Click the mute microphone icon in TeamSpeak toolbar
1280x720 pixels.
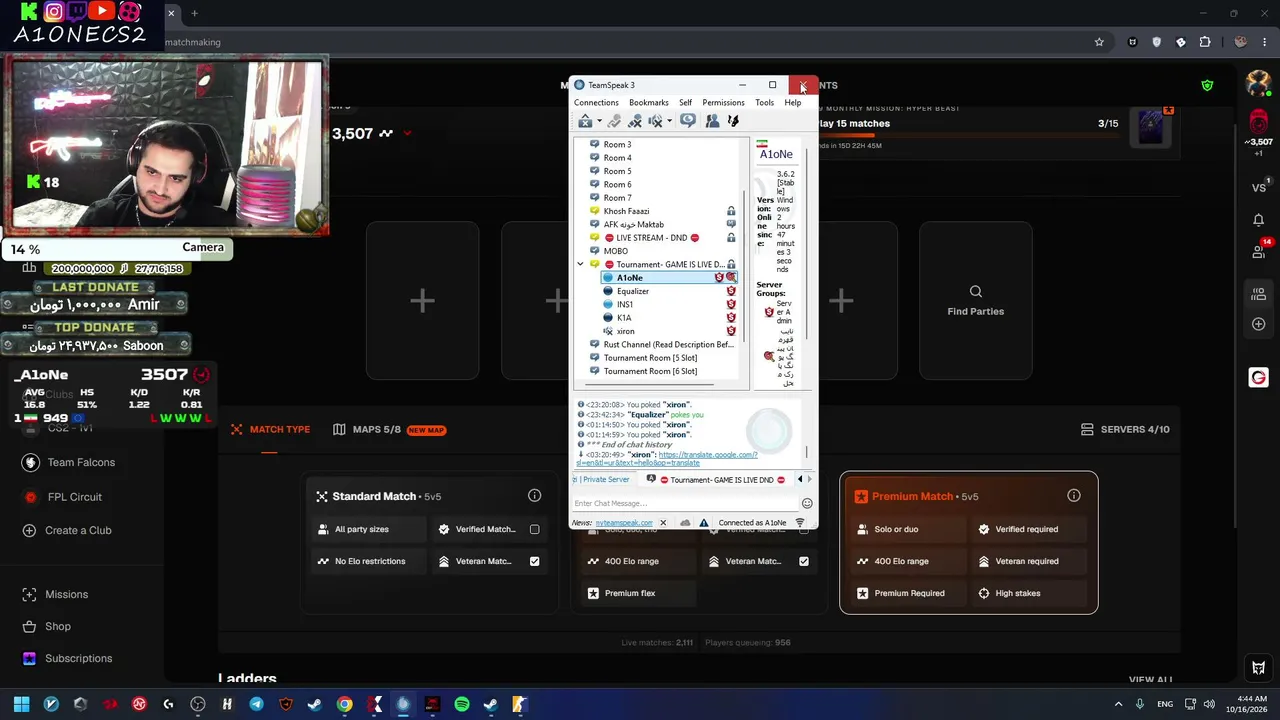click(x=635, y=121)
